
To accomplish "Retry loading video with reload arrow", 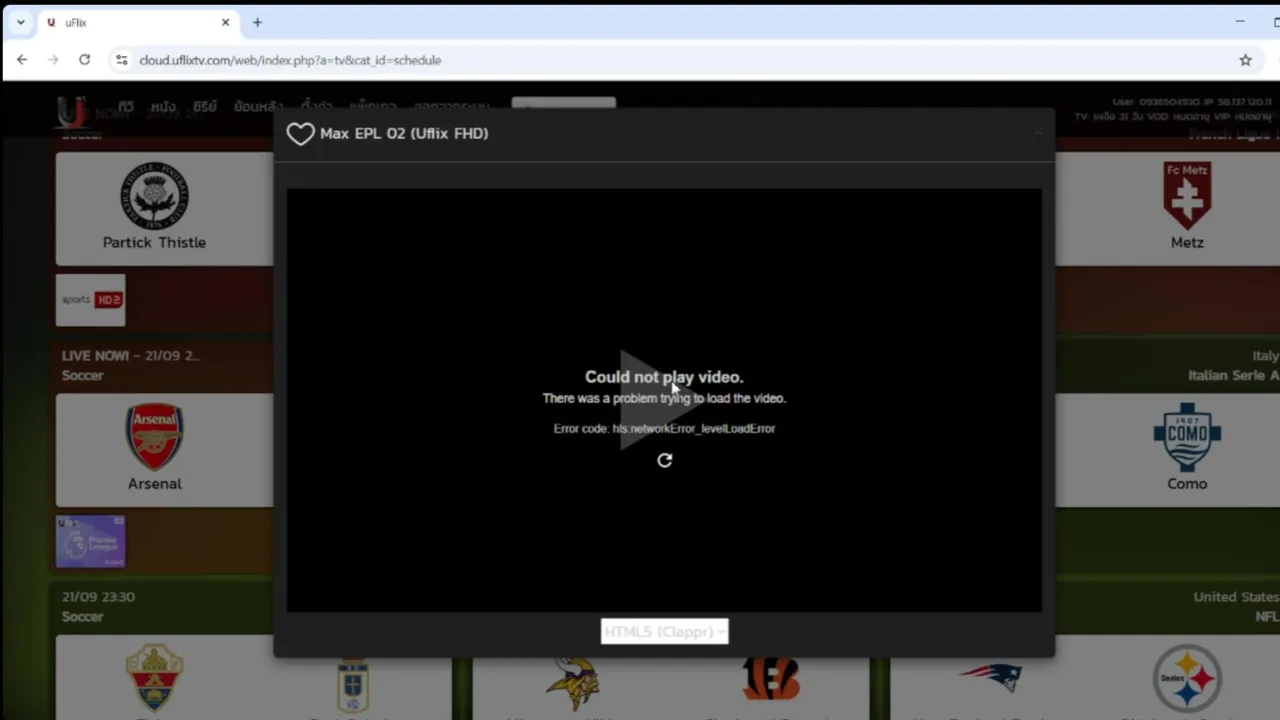I will tap(665, 460).
